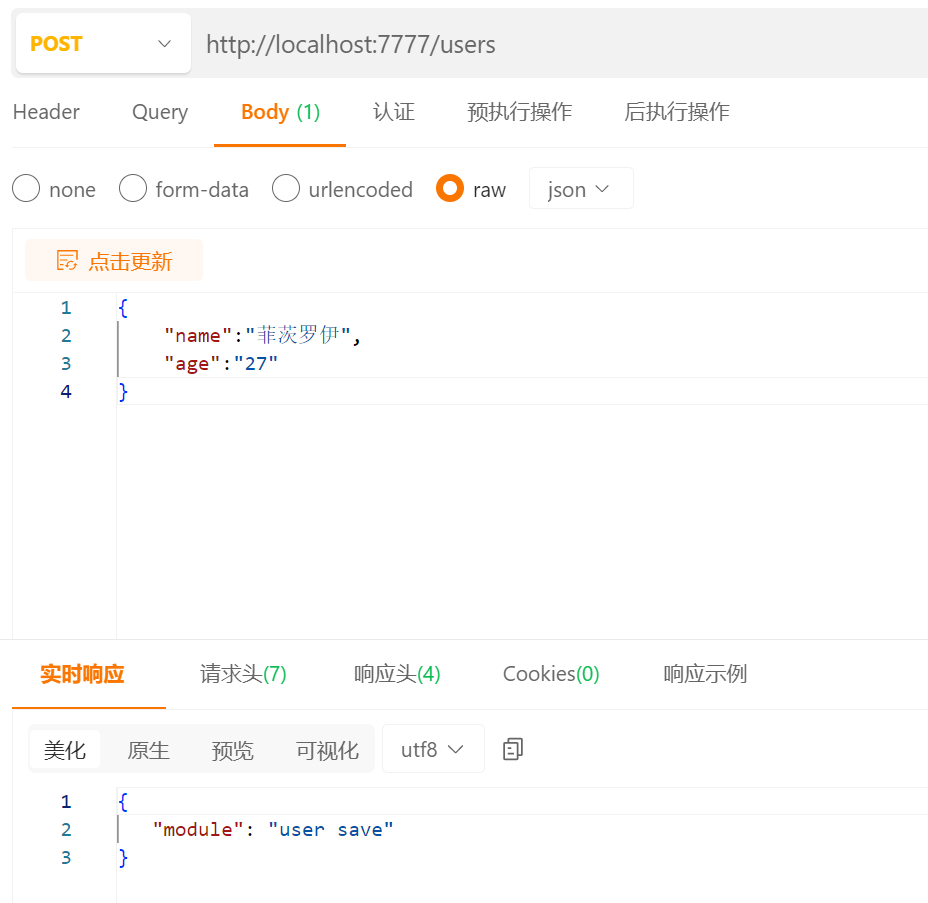Click the 可视化 visualization button
Image resolution: width=928 pixels, height=903 pixels.
(327, 748)
